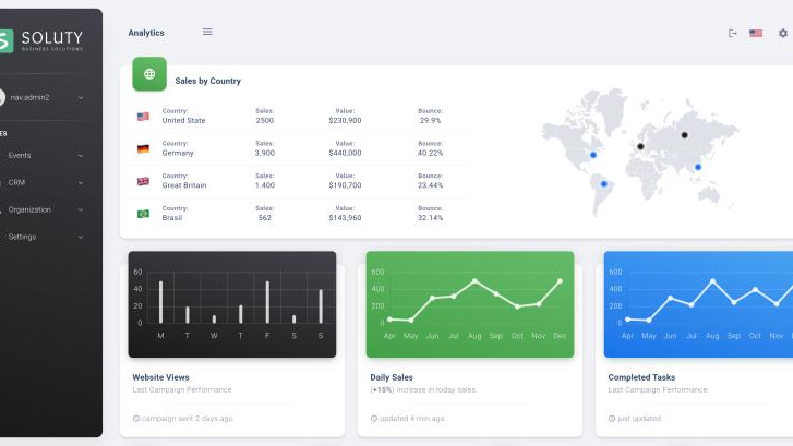
Task: Click the Great Britain flag icon in the table
Action: tap(143, 181)
